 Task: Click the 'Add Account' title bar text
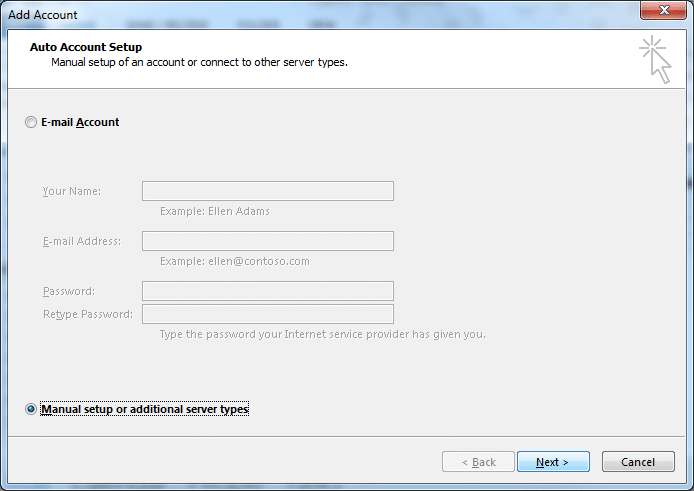[x=42, y=15]
